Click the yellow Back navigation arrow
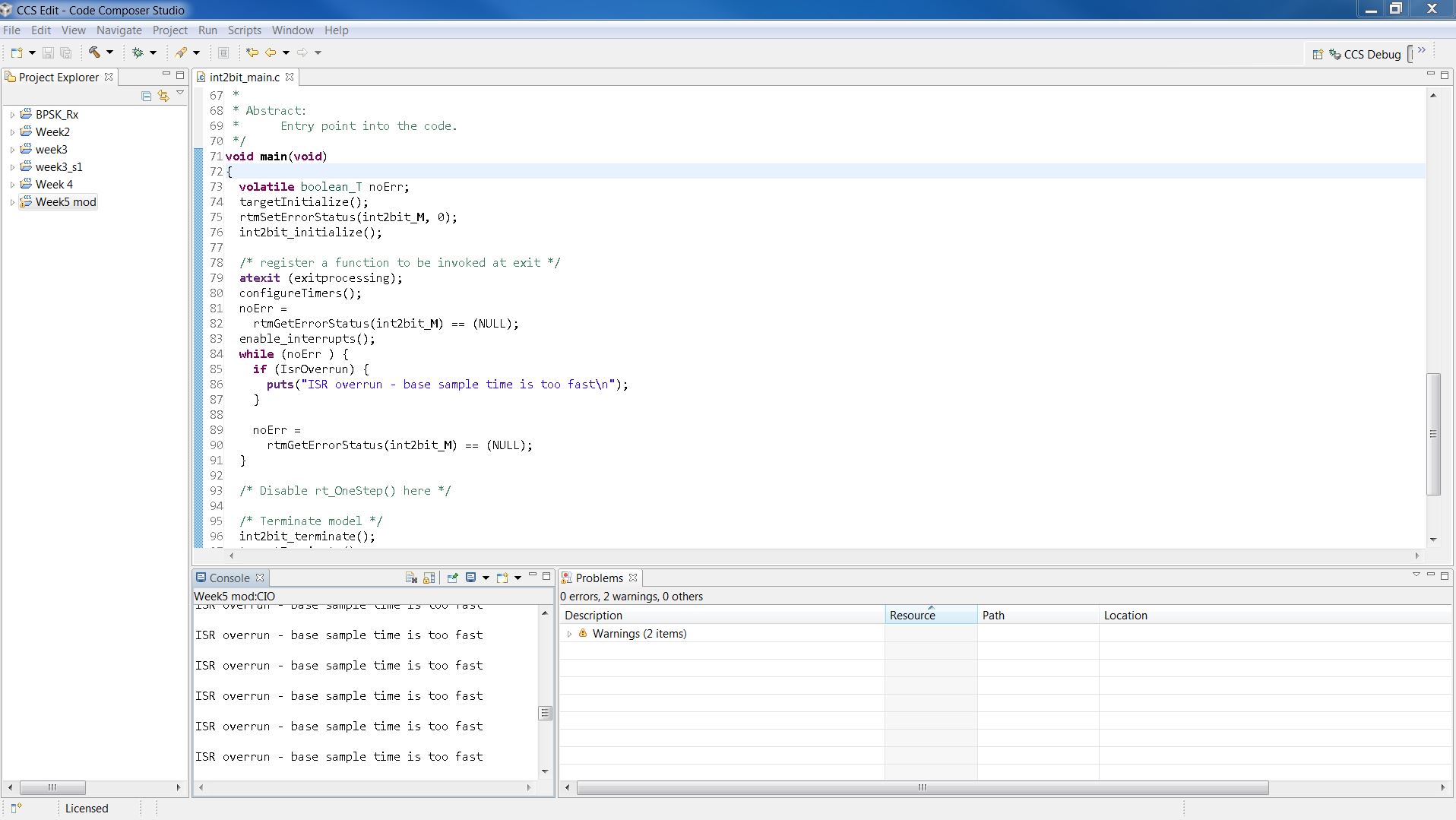Screen dimensions: 1456x820 (271, 52)
